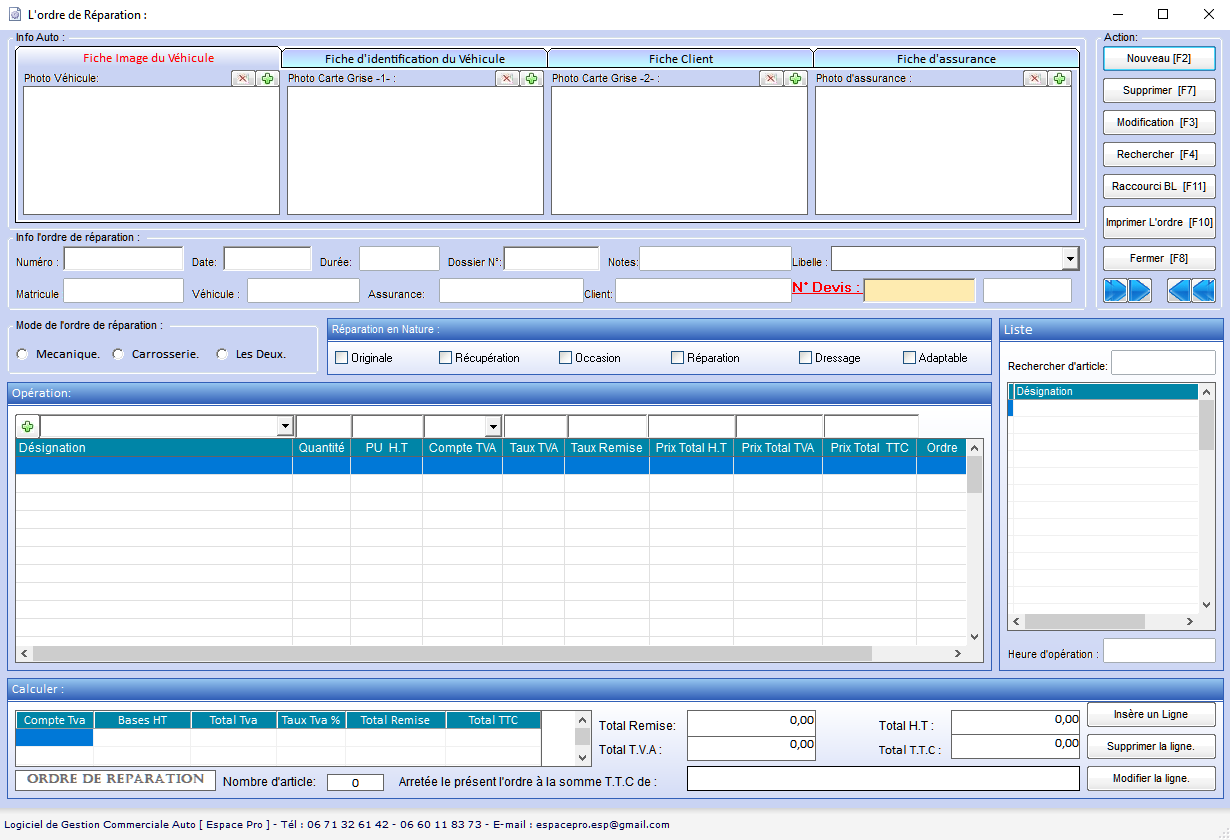Click the Supprimer [F7] button

tap(1159, 90)
